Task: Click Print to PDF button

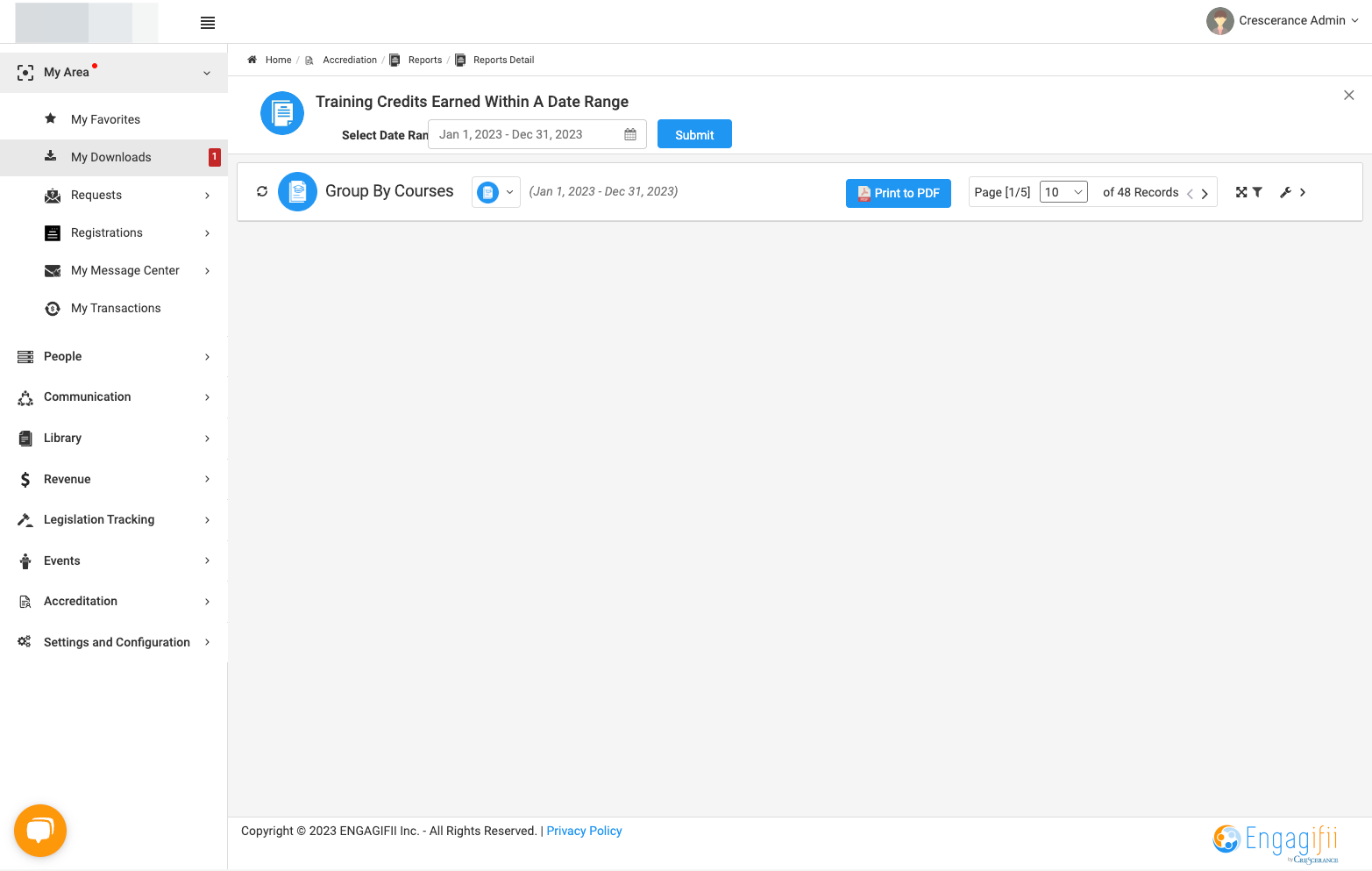Action: click(899, 193)
